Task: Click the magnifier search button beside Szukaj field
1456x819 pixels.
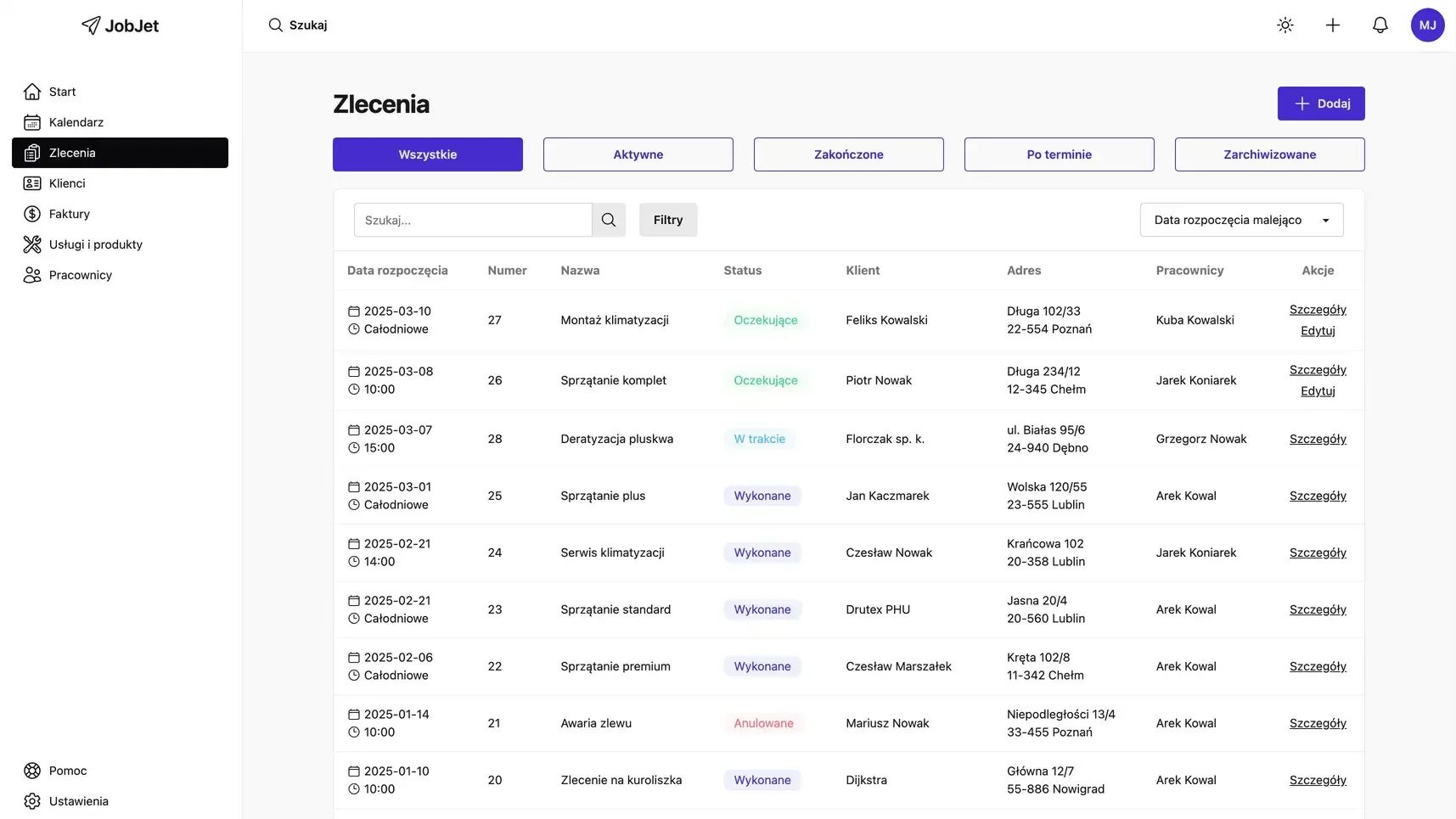Action: click(x=609, y=220)
